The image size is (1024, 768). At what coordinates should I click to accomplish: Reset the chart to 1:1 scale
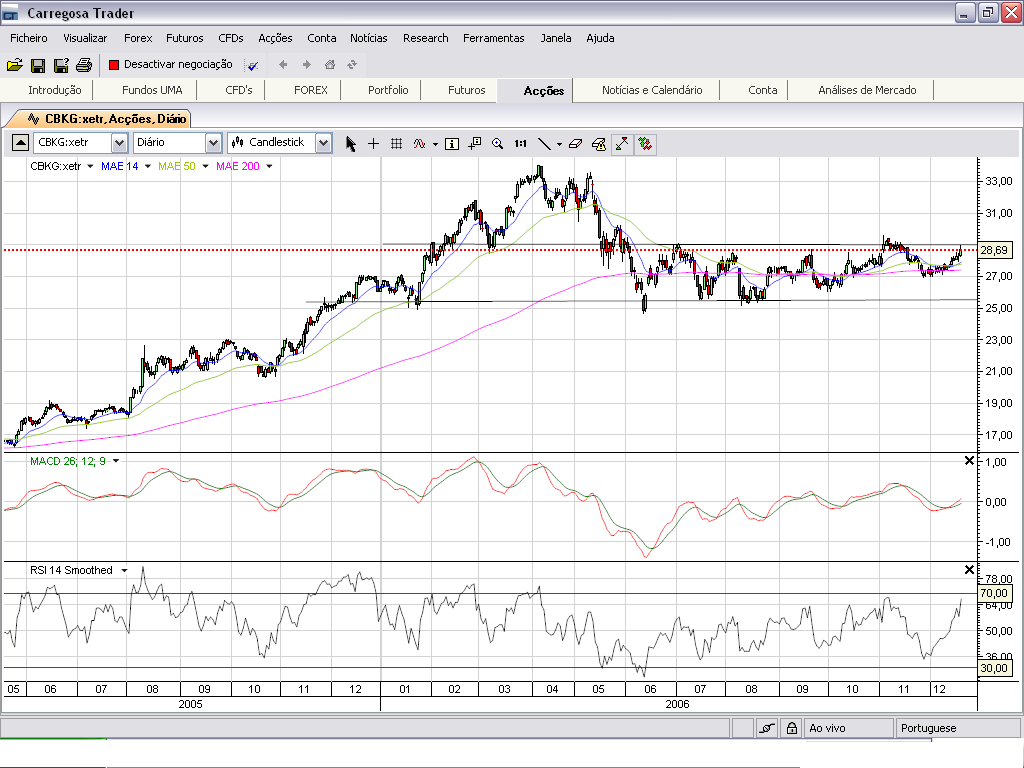(x=520, y=143)
